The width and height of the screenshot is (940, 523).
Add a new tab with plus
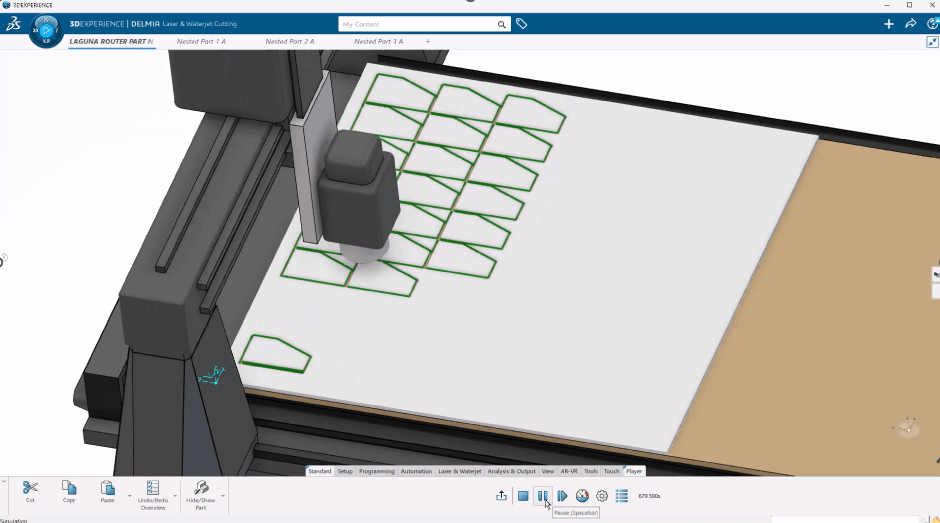click(x=428, y=41)
